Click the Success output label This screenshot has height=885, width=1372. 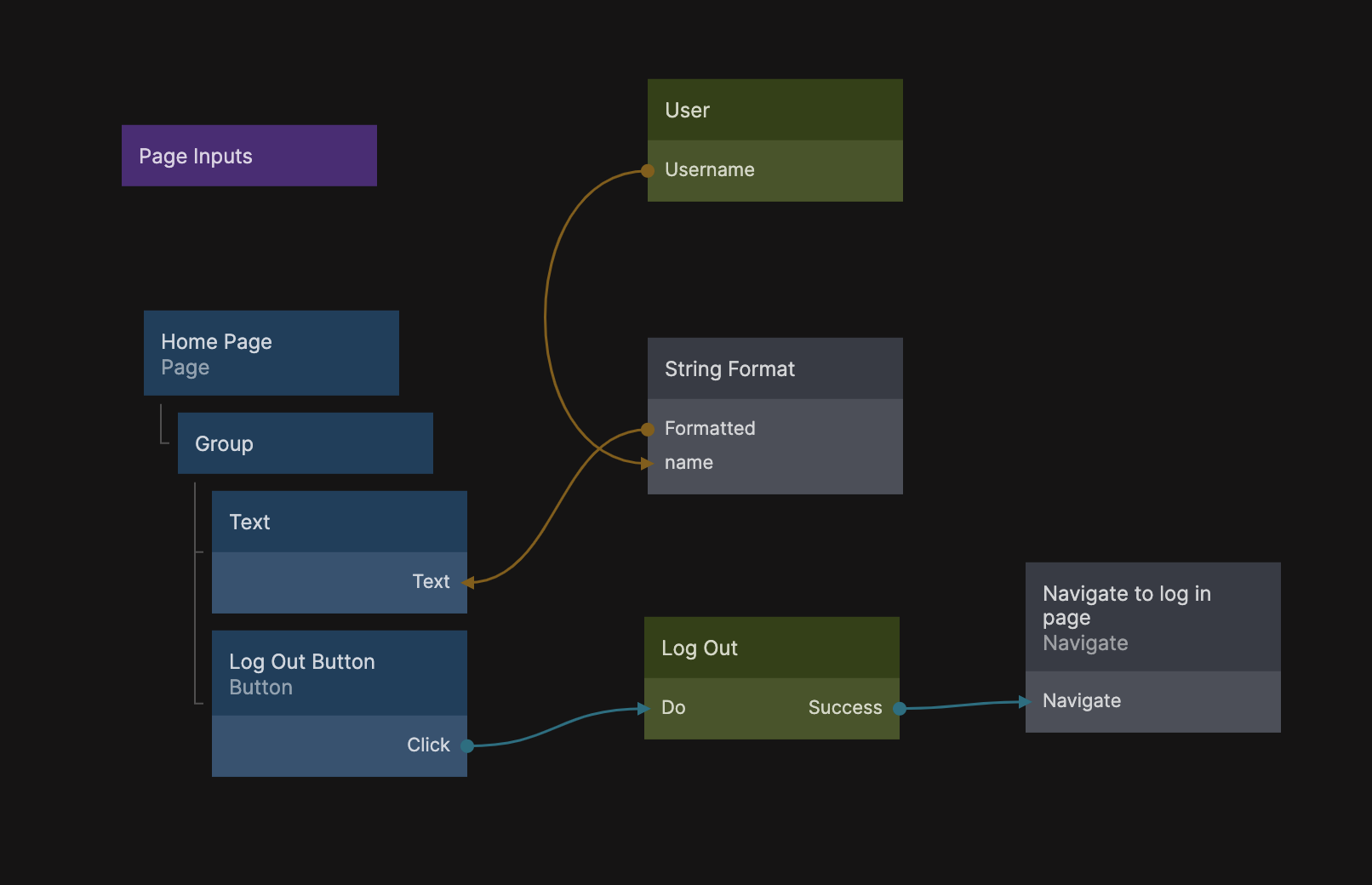pyautogui.click(x=844, y=708)
